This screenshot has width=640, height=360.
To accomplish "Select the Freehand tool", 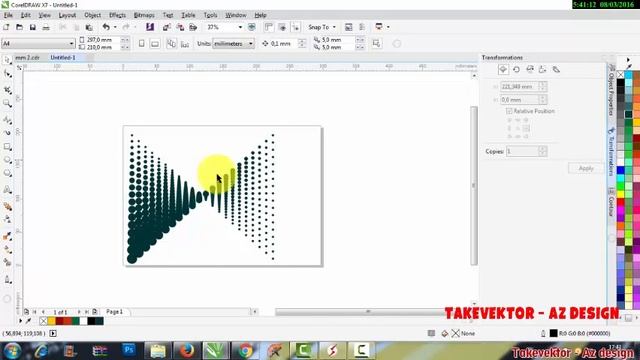I will pos(7,120).
